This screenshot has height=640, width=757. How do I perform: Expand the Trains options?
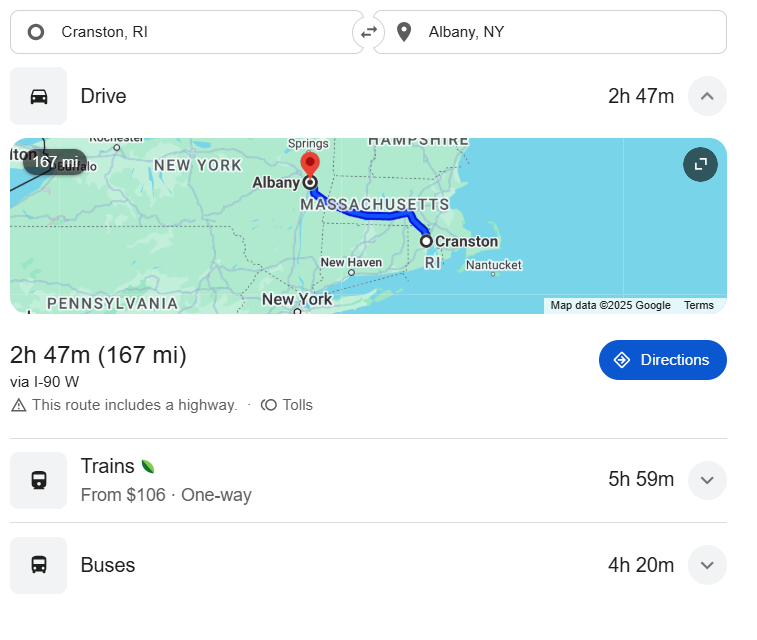707,480
